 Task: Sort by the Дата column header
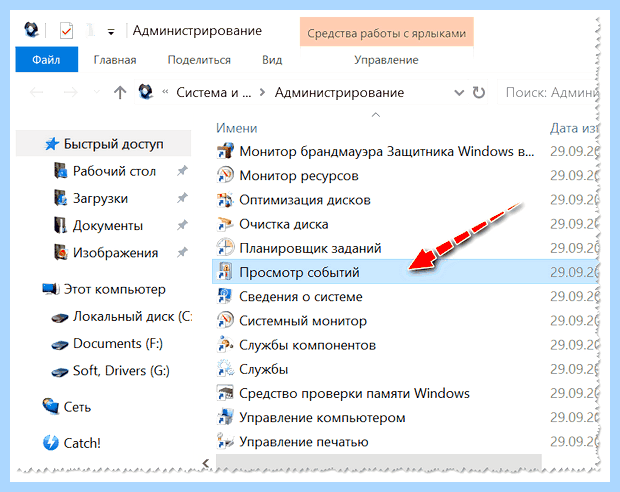(x=574, y=128)
